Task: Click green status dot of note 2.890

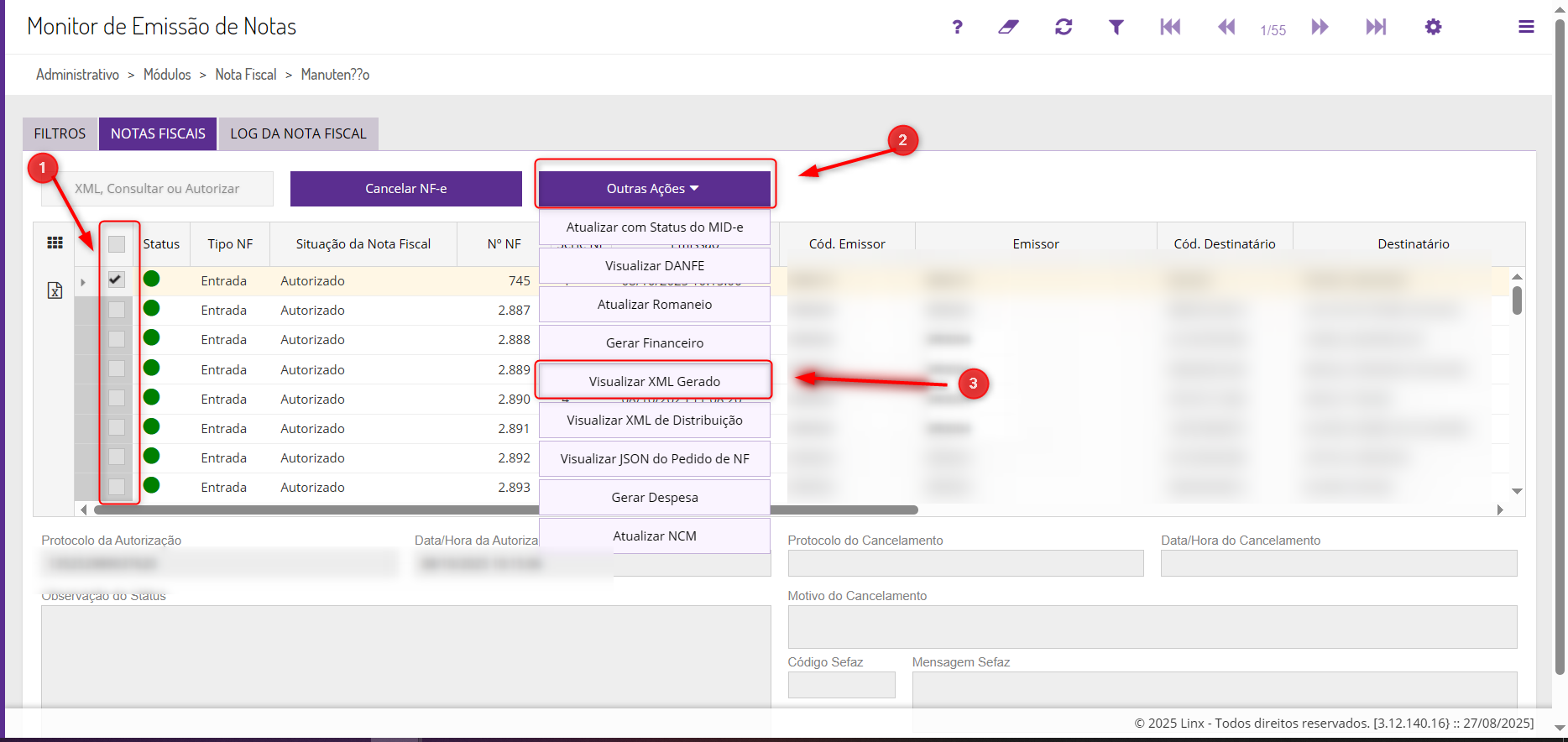Action: click(152, 397)
